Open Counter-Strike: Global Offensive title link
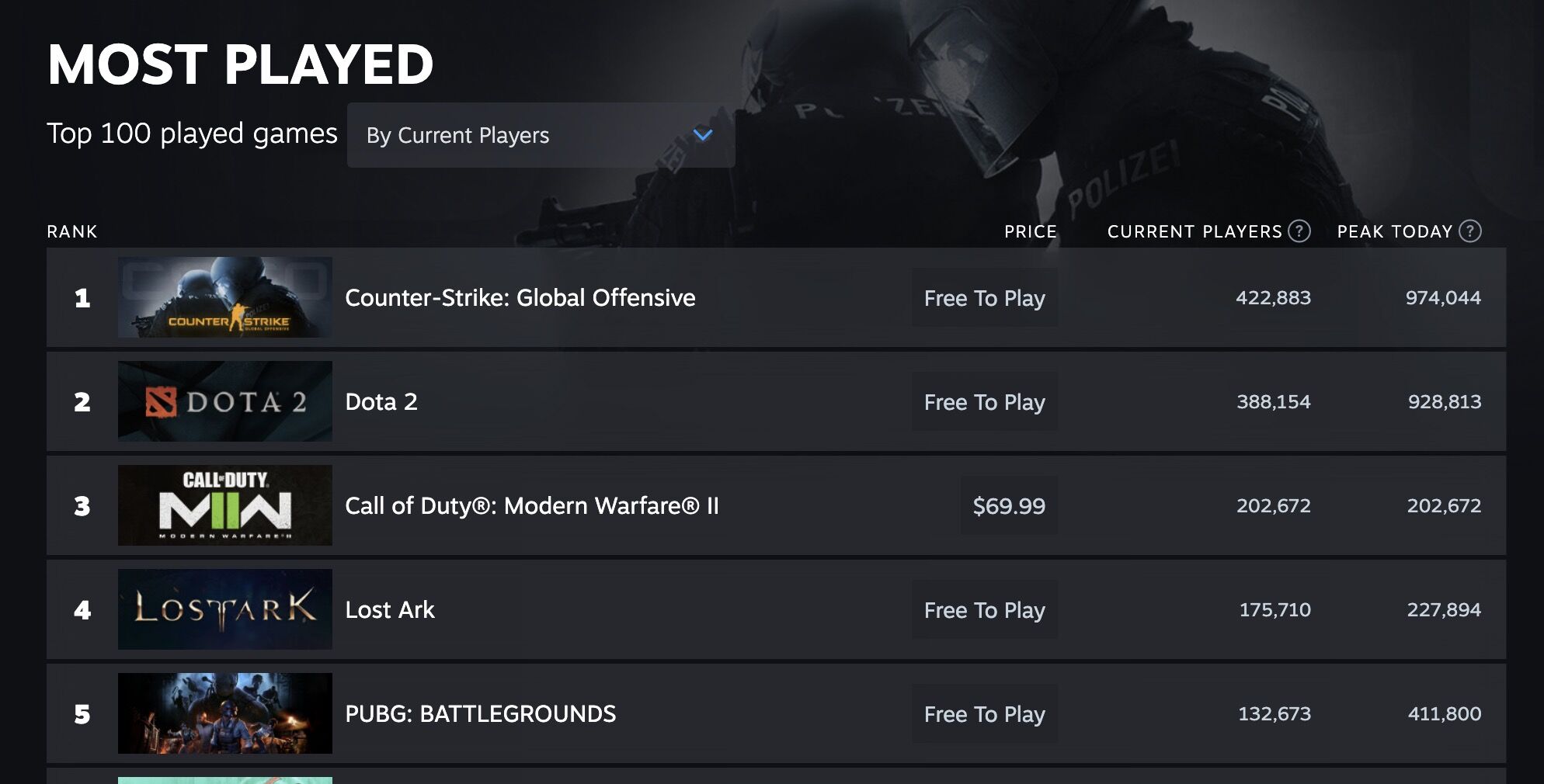The image size is (1544, 784). [x=520, y=298]
